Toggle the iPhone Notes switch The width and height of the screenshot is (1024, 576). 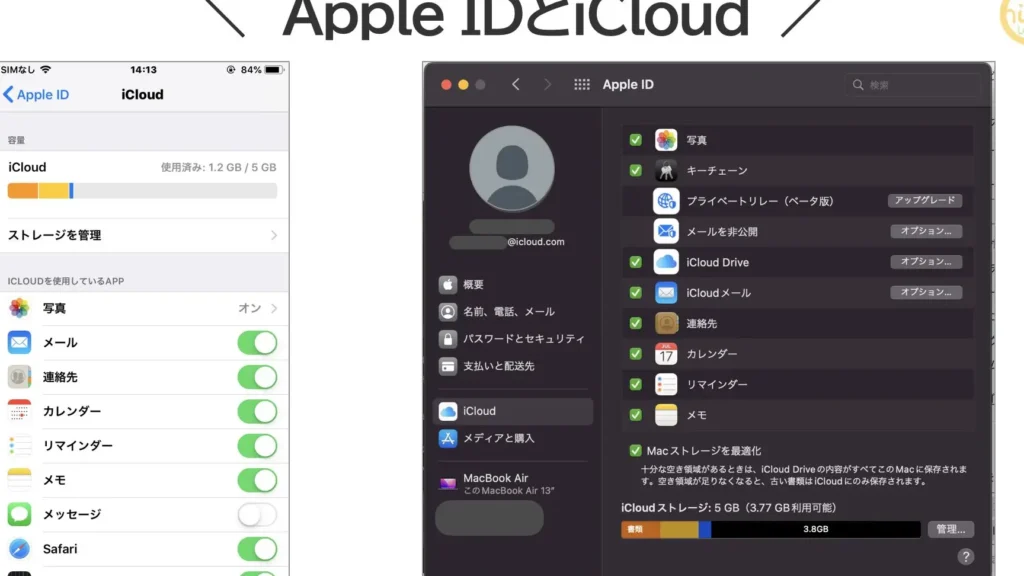click(x=257, y=480)
